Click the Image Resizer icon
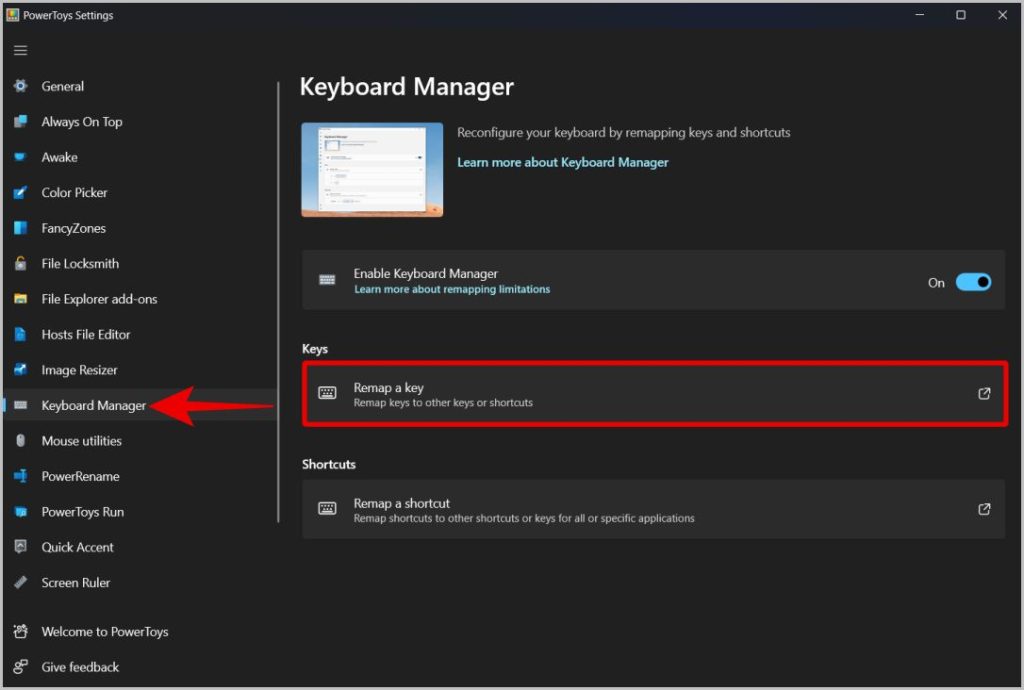 click(20, 369)
